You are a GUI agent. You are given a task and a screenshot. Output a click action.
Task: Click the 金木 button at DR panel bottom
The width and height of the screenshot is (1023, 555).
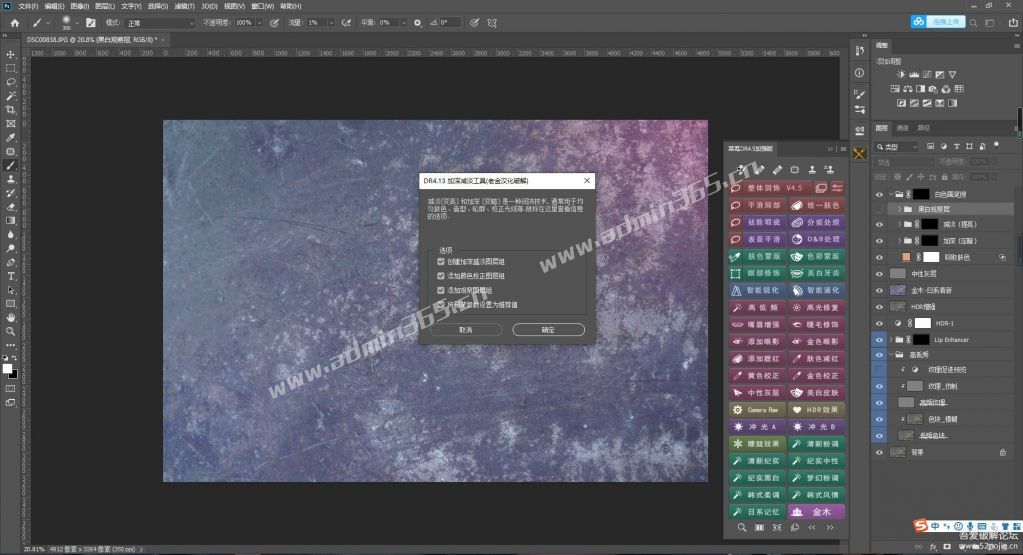[x=817, y=512]
